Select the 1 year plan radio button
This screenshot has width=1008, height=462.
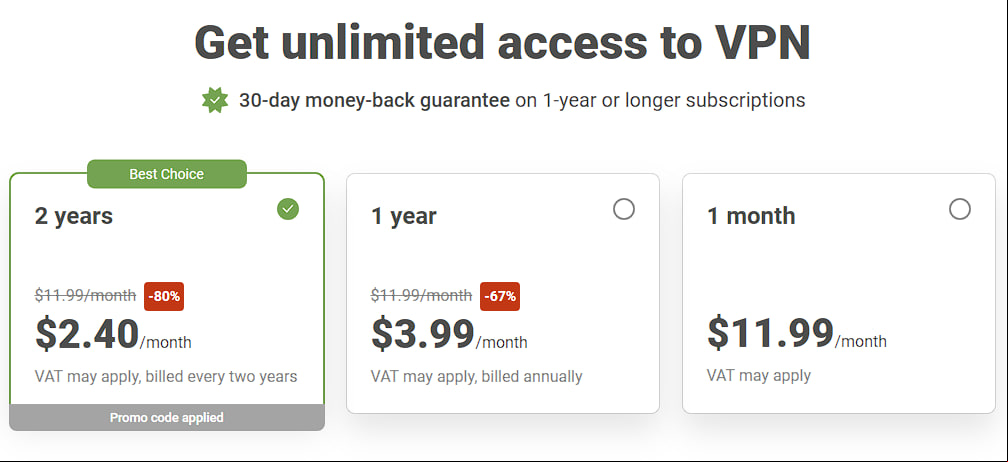pyautogui.click(x=624, y=209)
